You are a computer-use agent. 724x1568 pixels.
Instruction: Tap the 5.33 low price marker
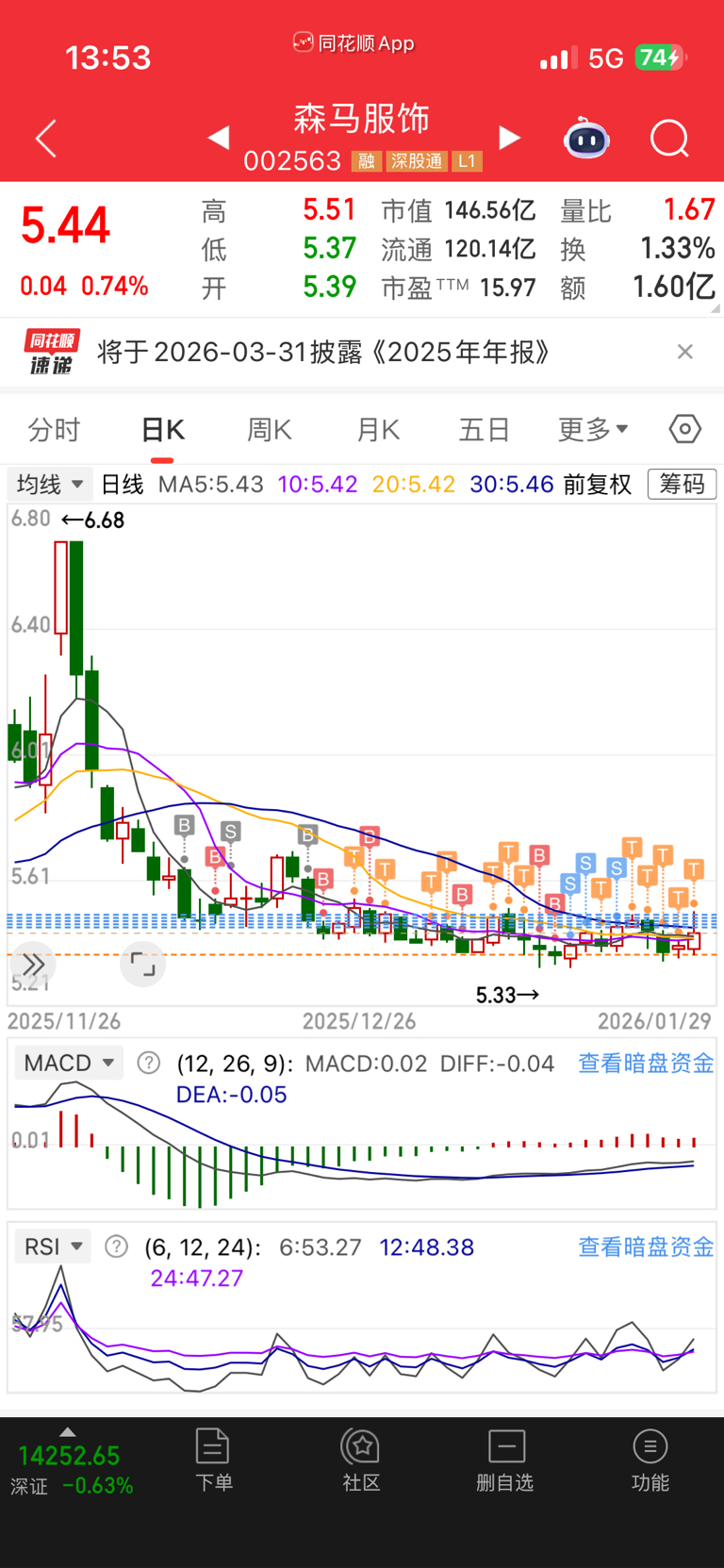pos(507,995)
